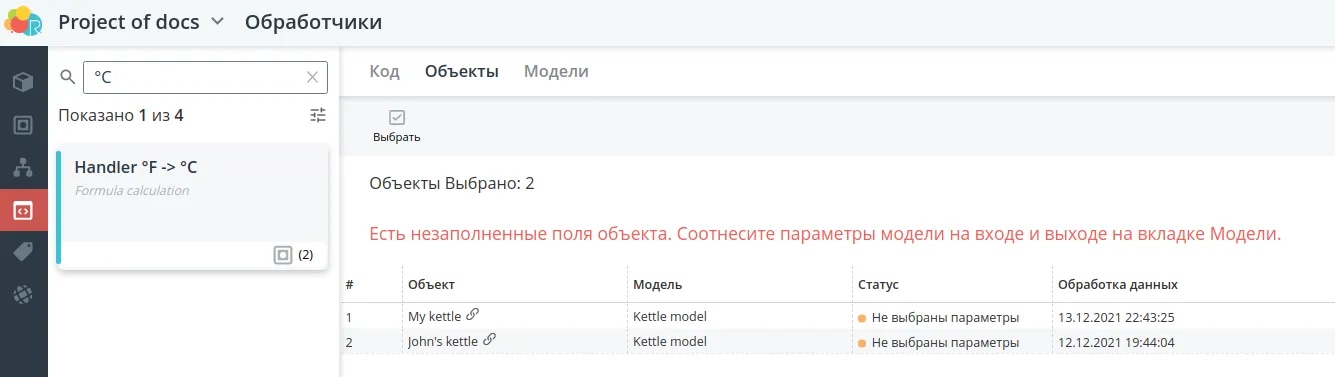Switch to the Код tab
Screen dimensions: 1335x377
pos(384,72)
